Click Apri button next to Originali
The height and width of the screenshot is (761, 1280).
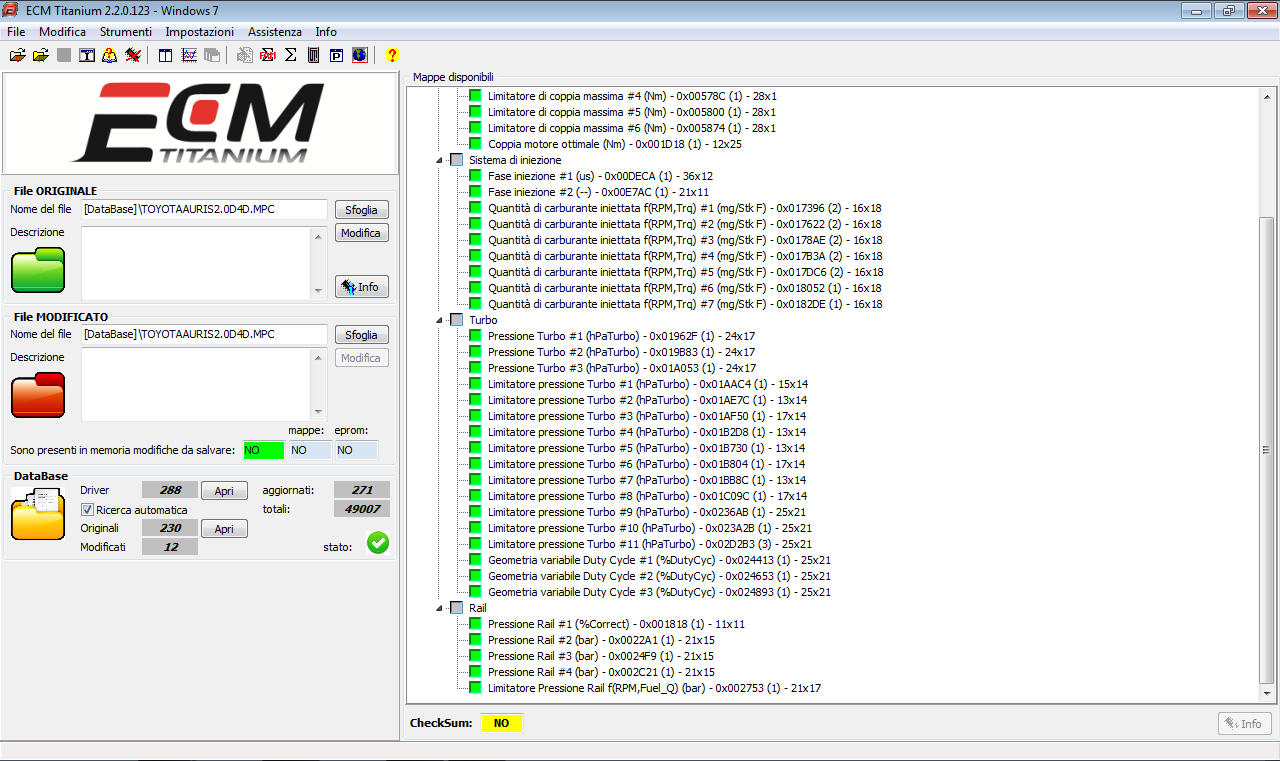coord(224,529)
